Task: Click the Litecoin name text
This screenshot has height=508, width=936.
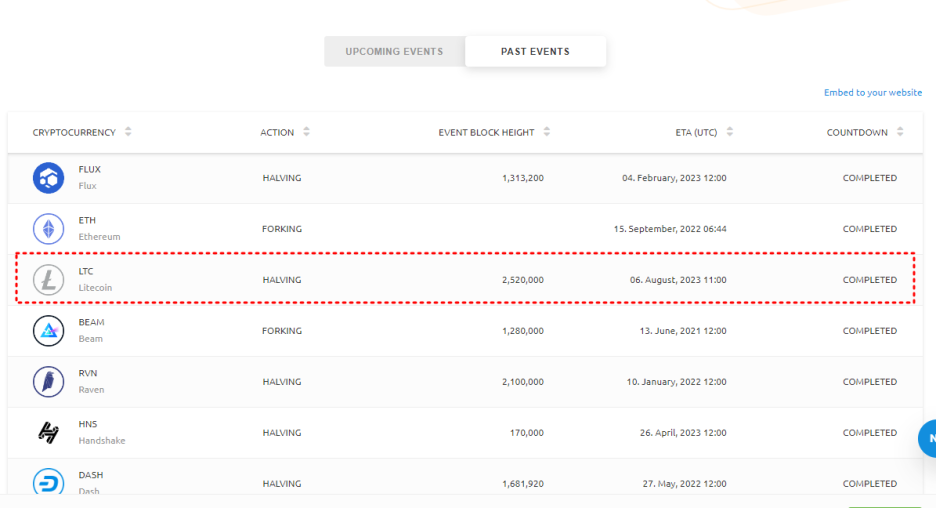Action: click(x=95, y=288)
